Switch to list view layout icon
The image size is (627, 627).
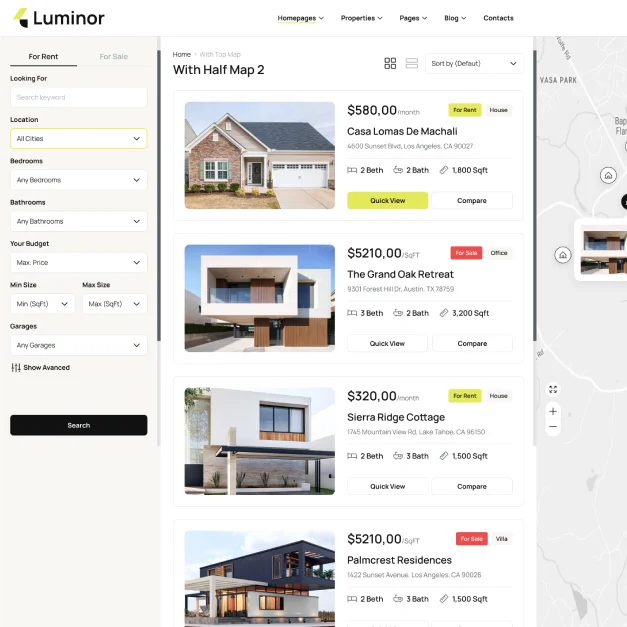(x=412, y=63)
